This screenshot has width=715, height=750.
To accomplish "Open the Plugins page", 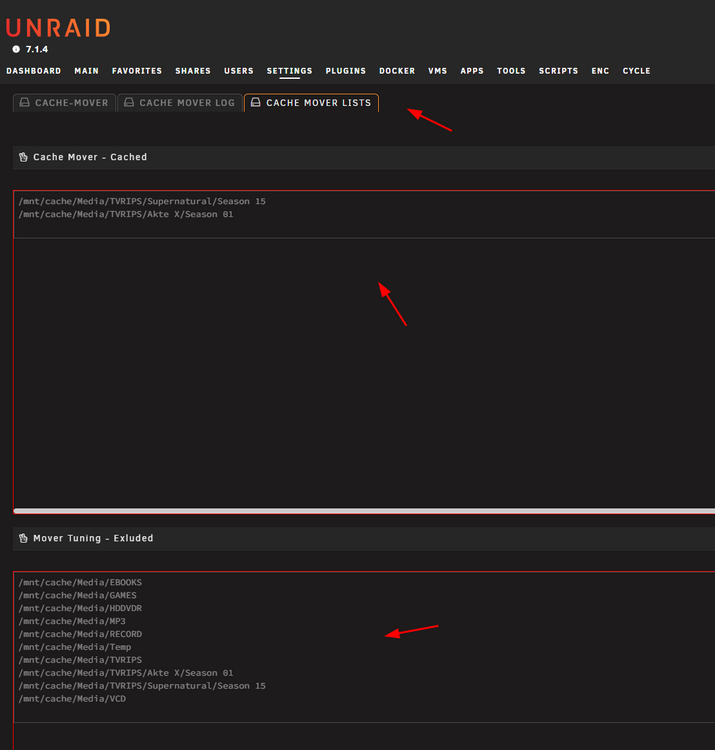I will [346, 71].
